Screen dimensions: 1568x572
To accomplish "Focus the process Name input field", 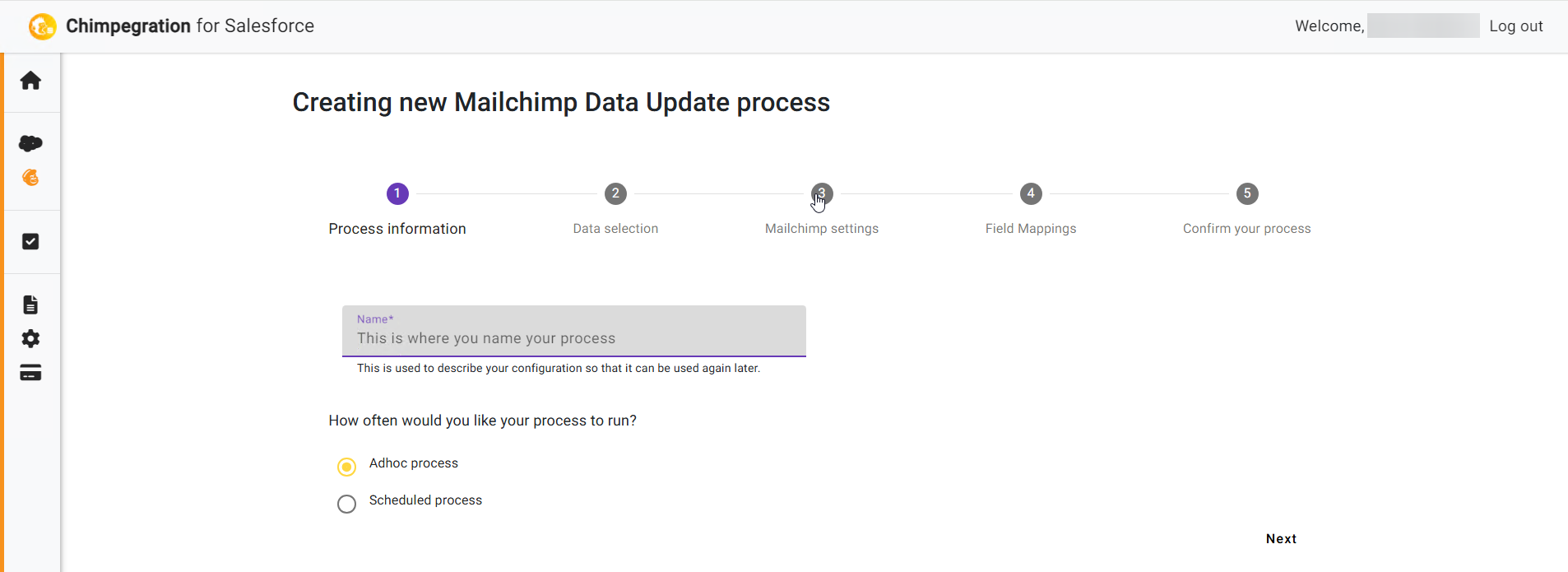I will tap(574, 331).
